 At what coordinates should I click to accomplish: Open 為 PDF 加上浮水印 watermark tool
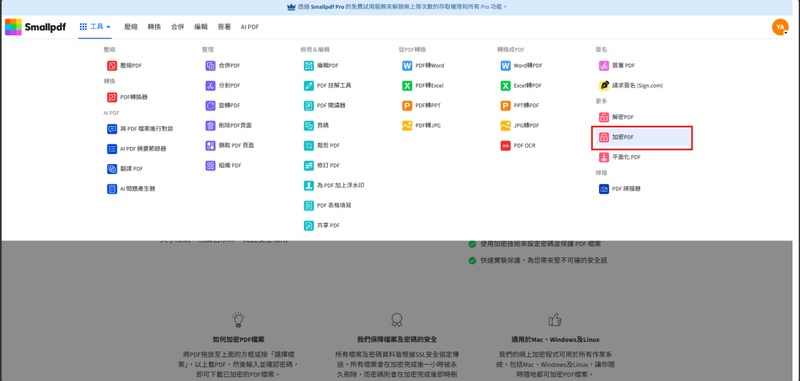click(334, 186)
